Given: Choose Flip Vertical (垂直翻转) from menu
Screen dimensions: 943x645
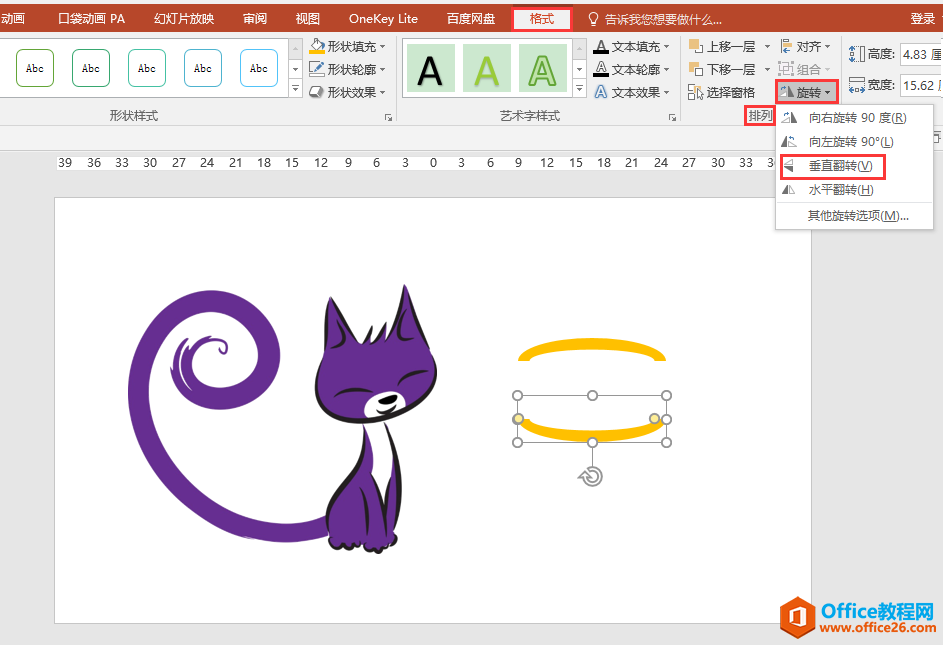Looking at the screenshot, I should tap(840, 165).
